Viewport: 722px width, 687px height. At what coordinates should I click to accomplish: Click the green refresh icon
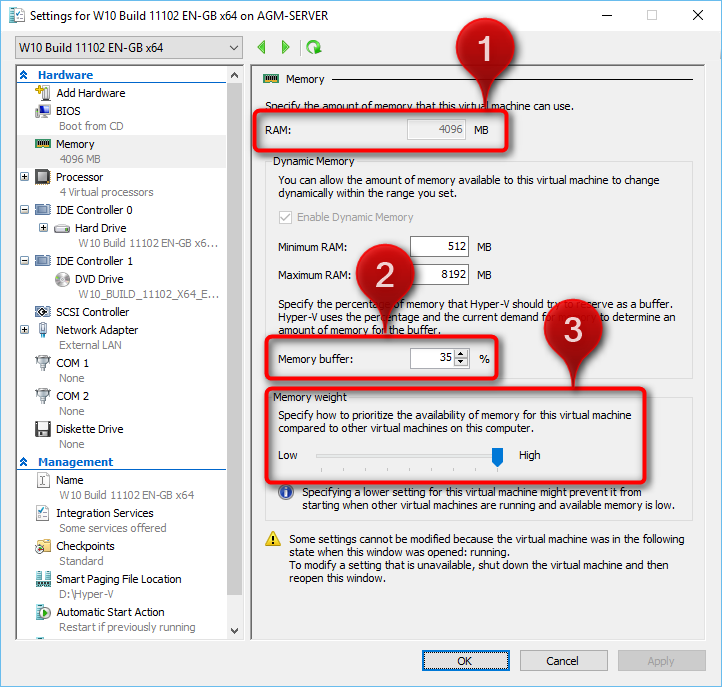click(x=314, y=47)
